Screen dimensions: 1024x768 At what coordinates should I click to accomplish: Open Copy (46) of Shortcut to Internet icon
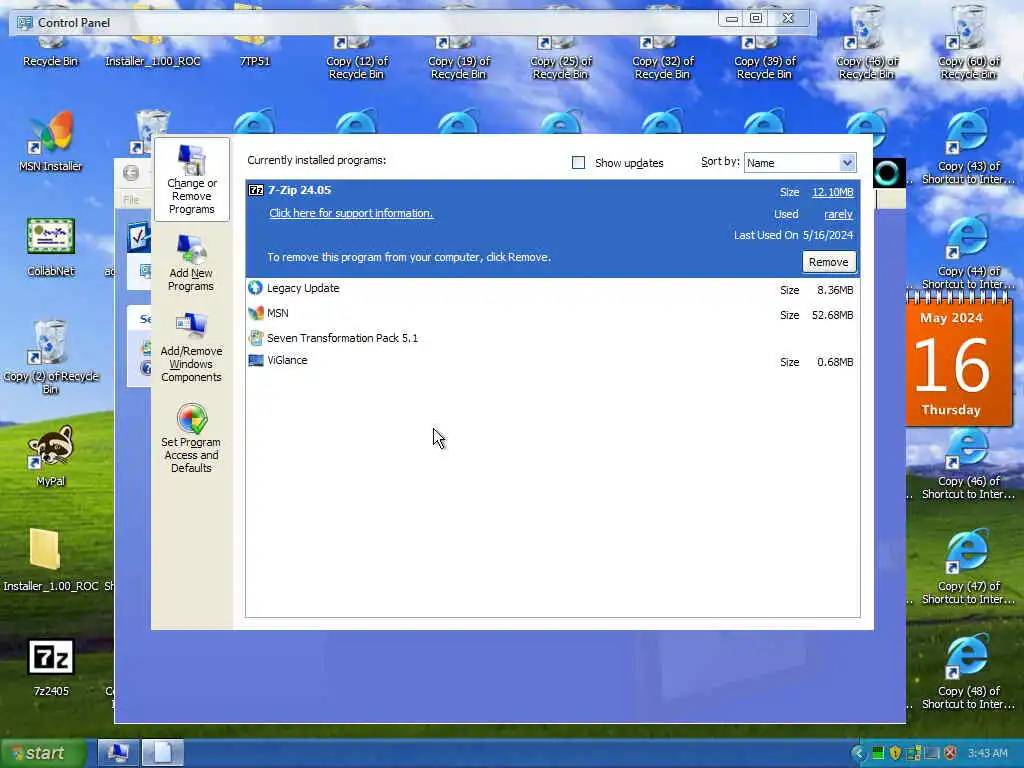pyautogui.click(x=968, y=463)
